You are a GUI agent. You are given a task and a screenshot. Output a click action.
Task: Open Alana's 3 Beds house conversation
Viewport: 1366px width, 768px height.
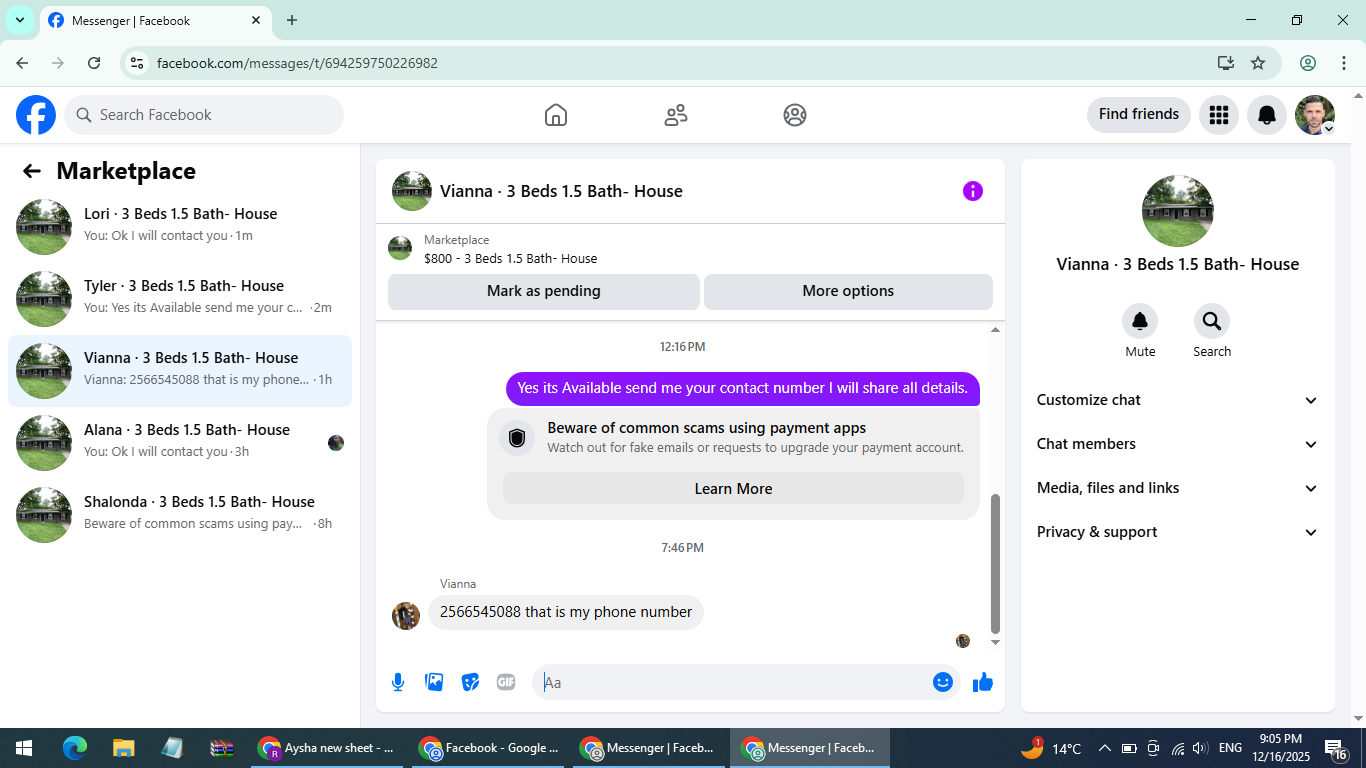coord(180,443)
